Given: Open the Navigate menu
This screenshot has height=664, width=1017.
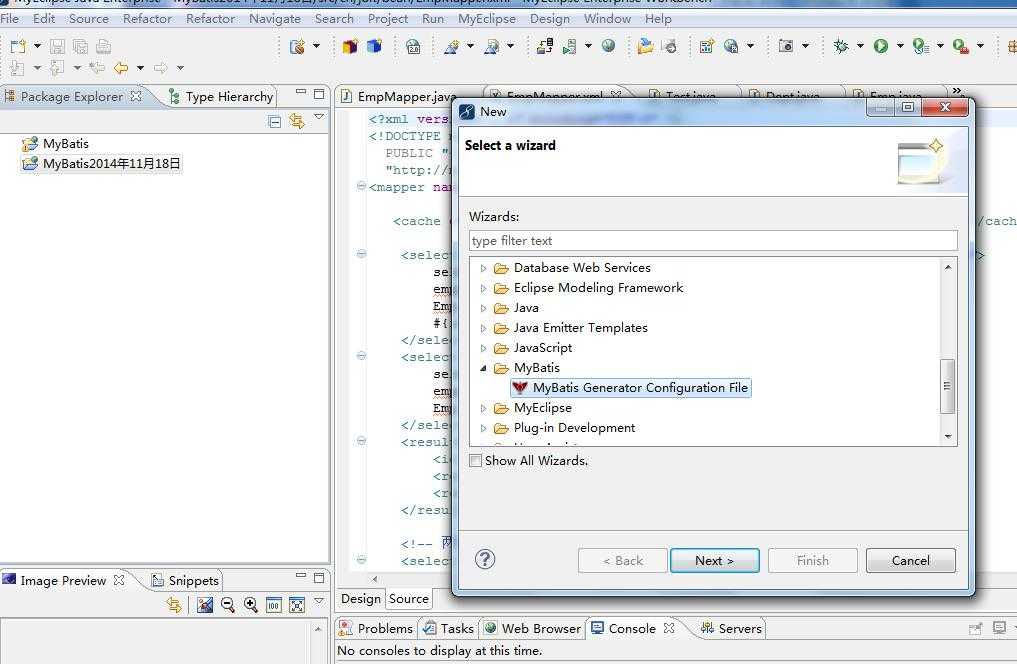Looking at the screenshot, I should 274,18.
